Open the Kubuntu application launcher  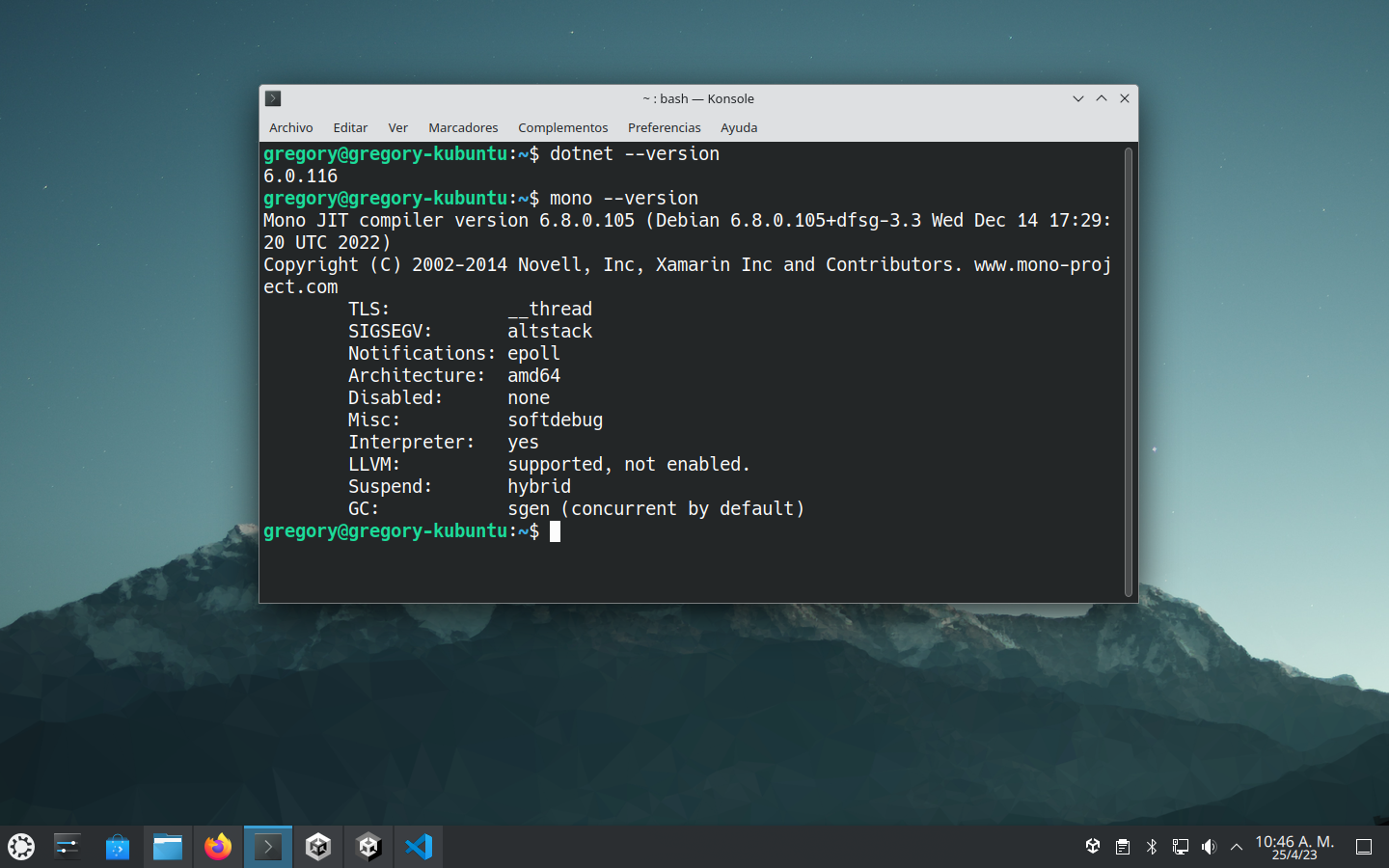[21, 847]
